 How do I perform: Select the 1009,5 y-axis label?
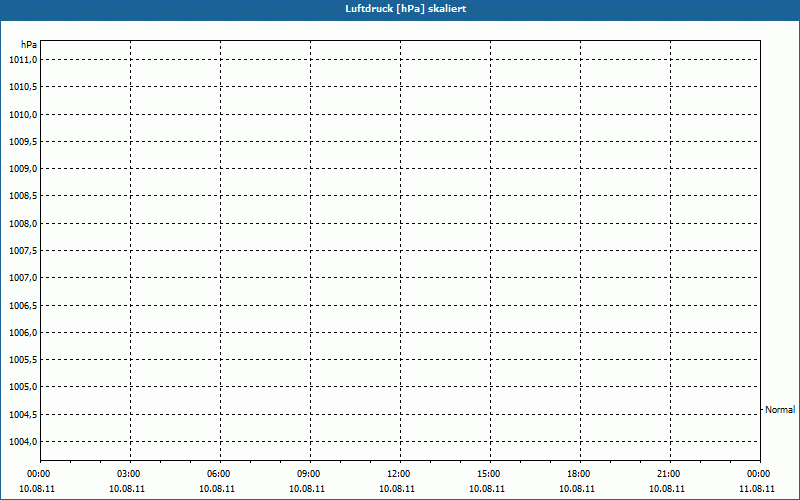[23, 141]
